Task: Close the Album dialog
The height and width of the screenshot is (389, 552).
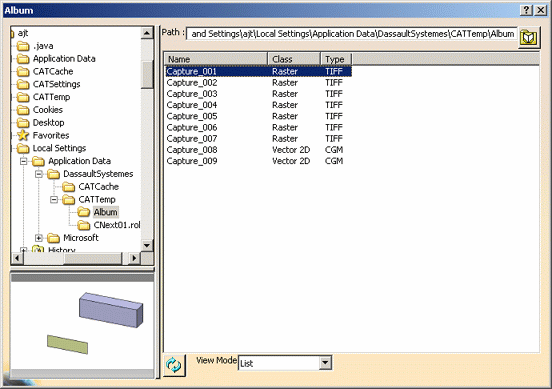Action: point(541,10)
